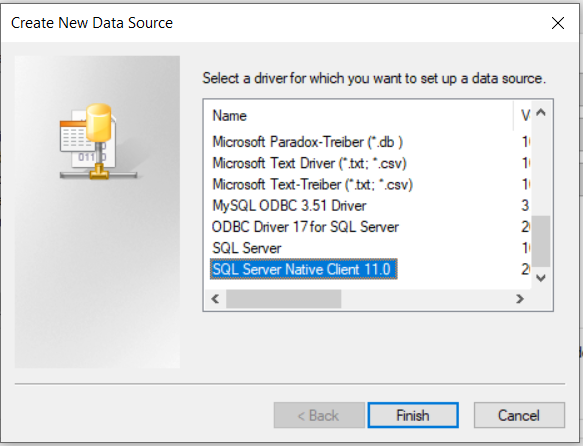Select Microsoft Text Driver (*.txt; *.csv)
The image size is (583, 446).
pyautogui.click(x=309, y=163)
